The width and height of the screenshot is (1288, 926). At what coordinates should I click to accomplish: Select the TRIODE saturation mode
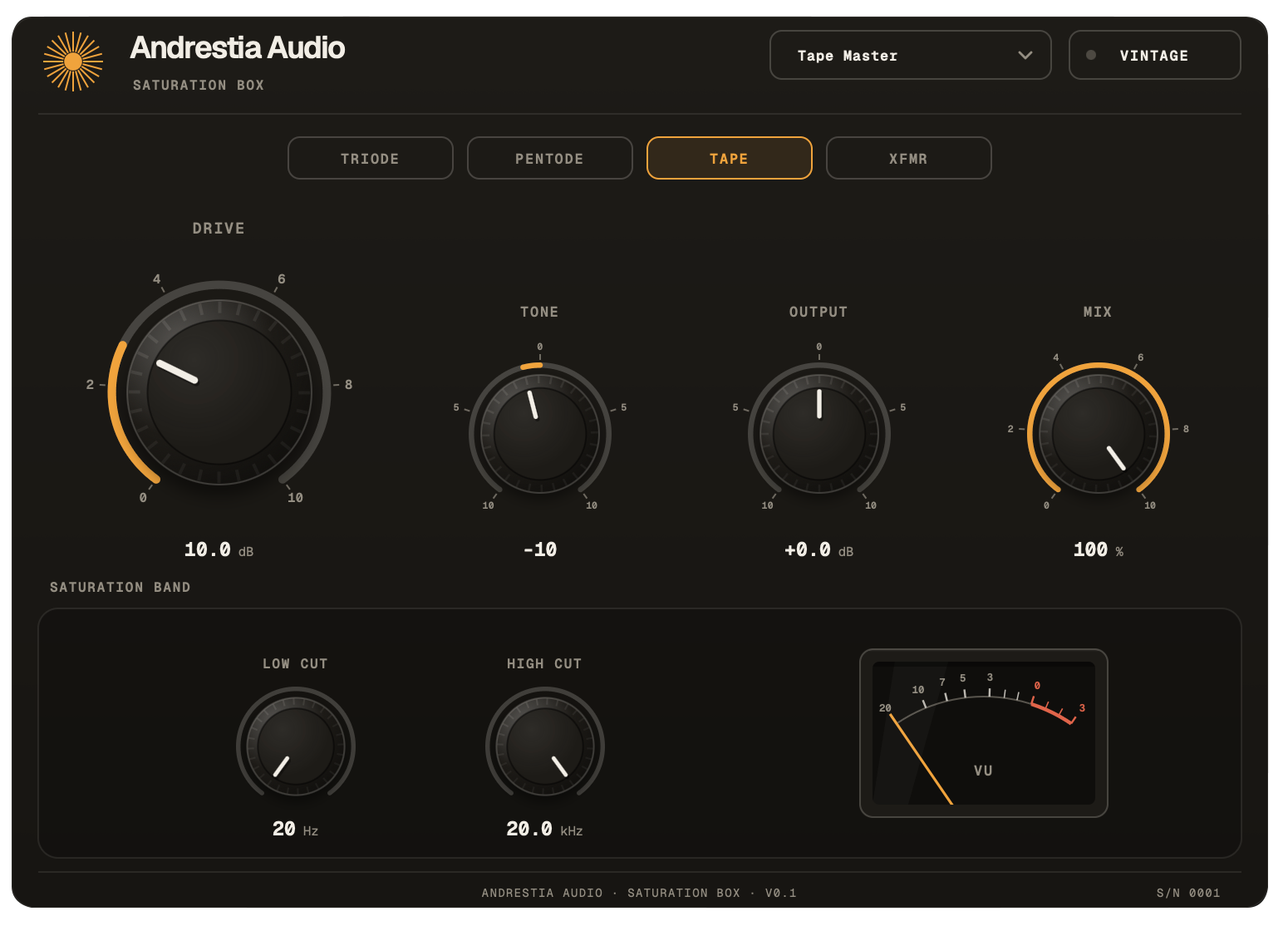pyautogui.click(x=371, y=158)
